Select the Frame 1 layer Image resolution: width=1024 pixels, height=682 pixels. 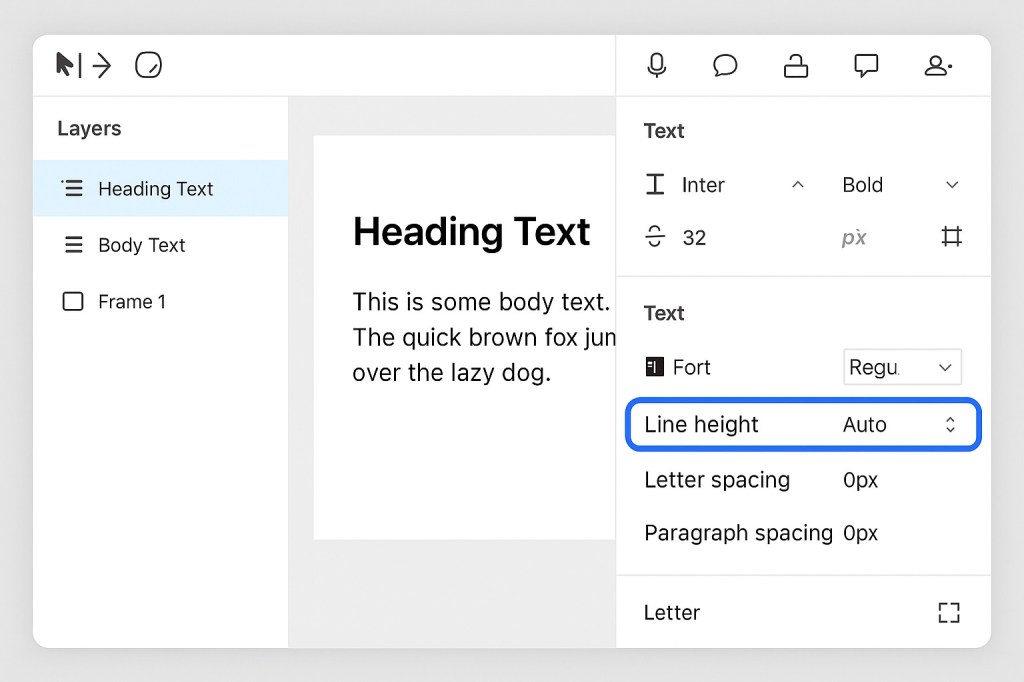[133, 301]
